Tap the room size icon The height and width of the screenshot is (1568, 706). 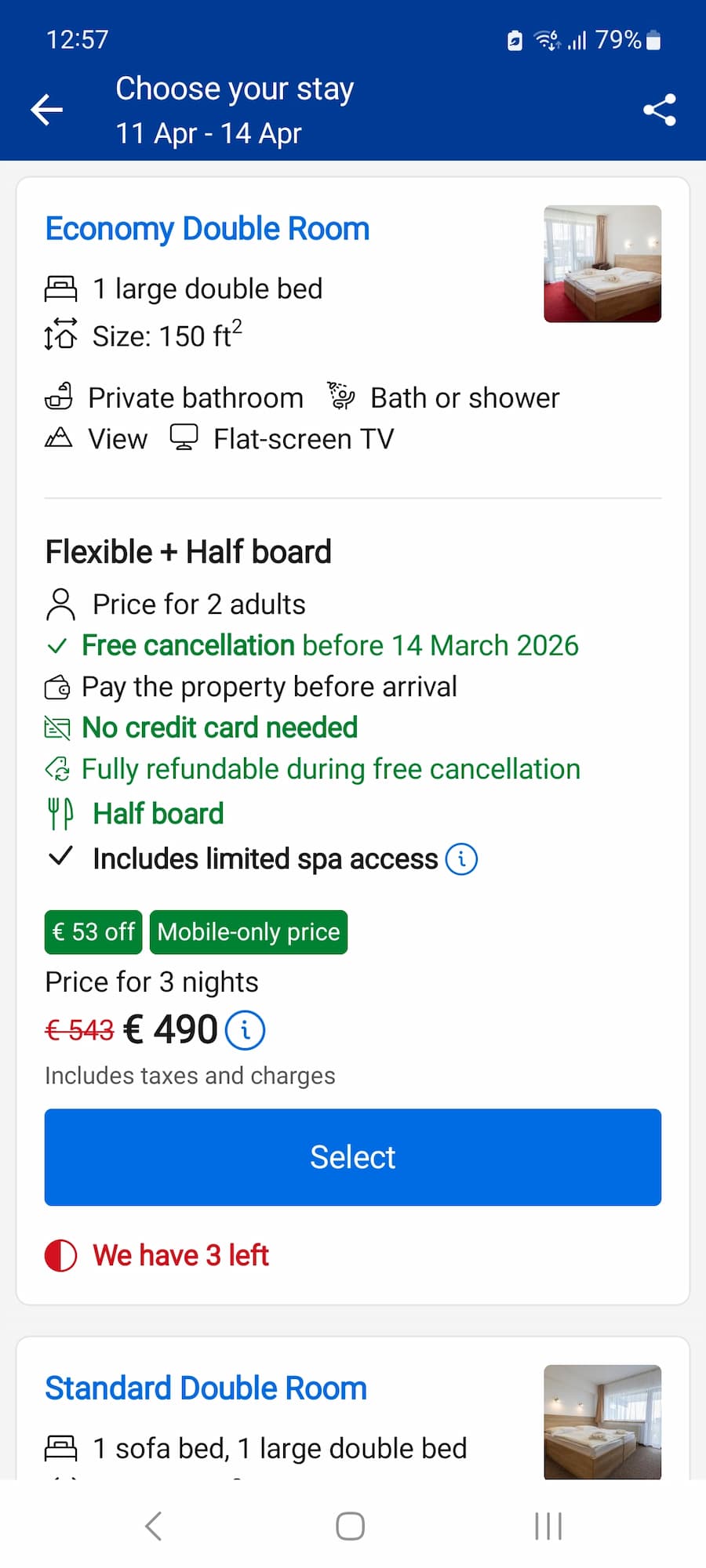pyautogui.click(x=61, y=336)
